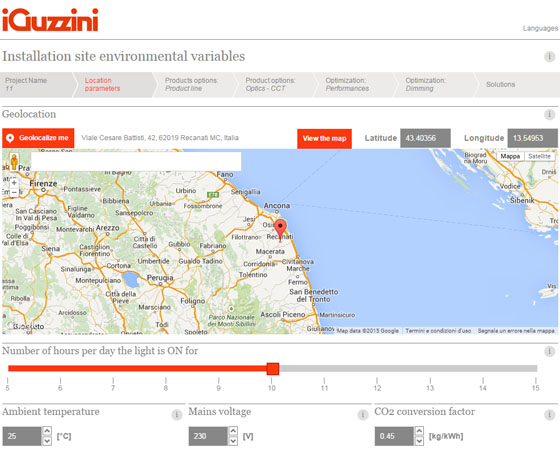
Task: Zoom in on the map
Action: (14, 183)
